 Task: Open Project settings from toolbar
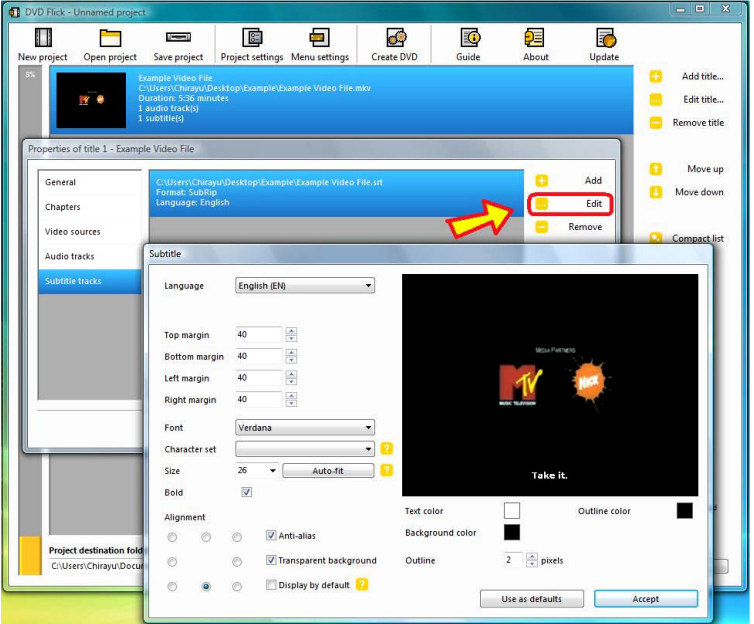pos(252,37)
